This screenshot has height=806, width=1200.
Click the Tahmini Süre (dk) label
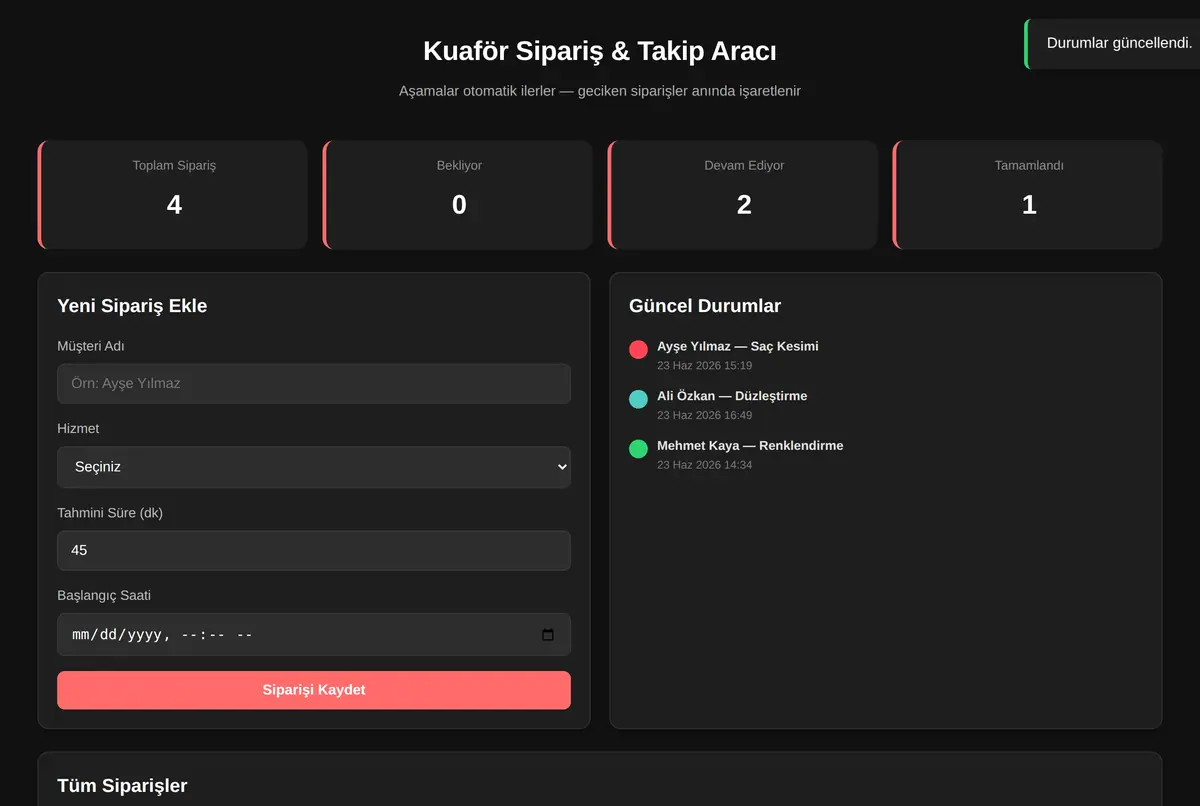(110, 513)
